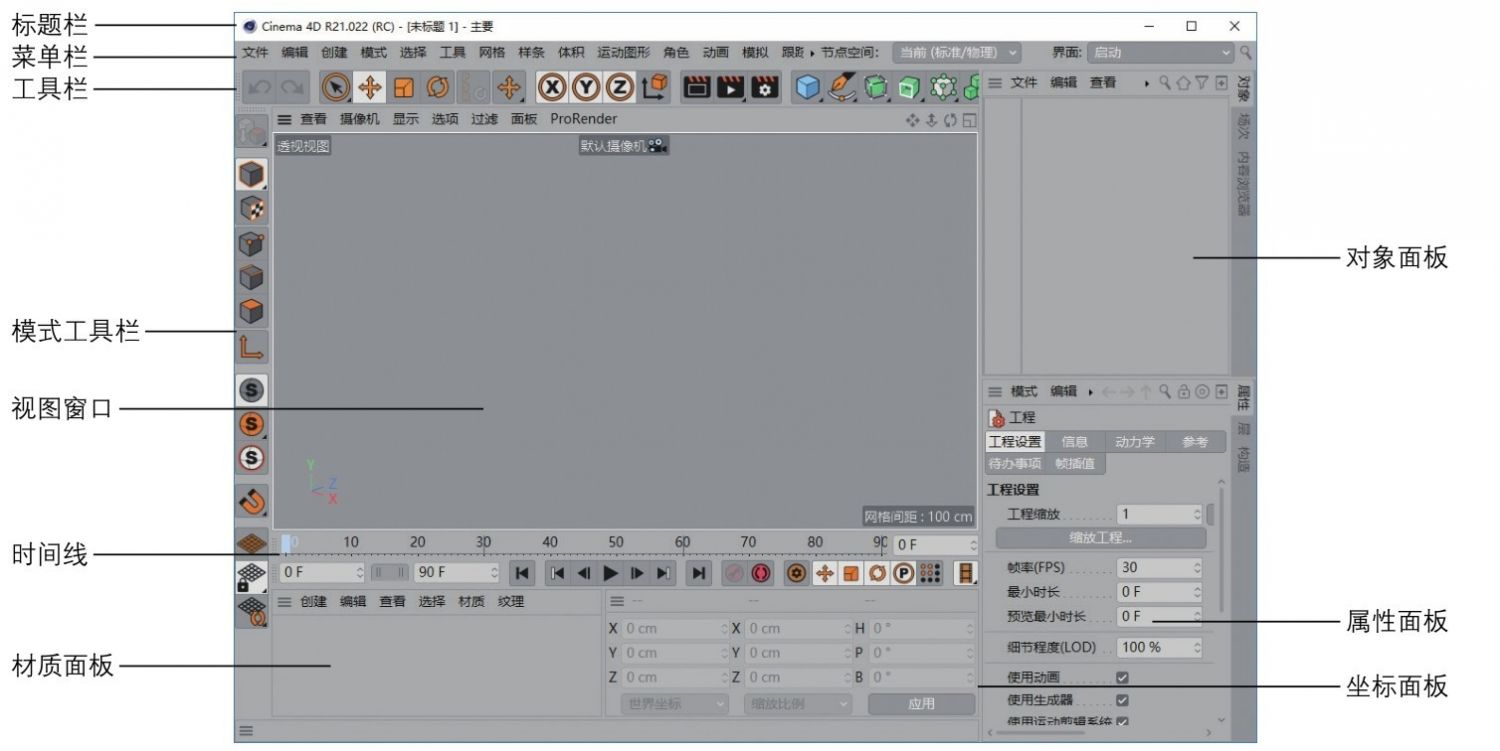Click the Make Editable icon in mode toolbar
The height and width of the screenshot is (751, 1500).
pyautogui.click(x=251, y=133)
